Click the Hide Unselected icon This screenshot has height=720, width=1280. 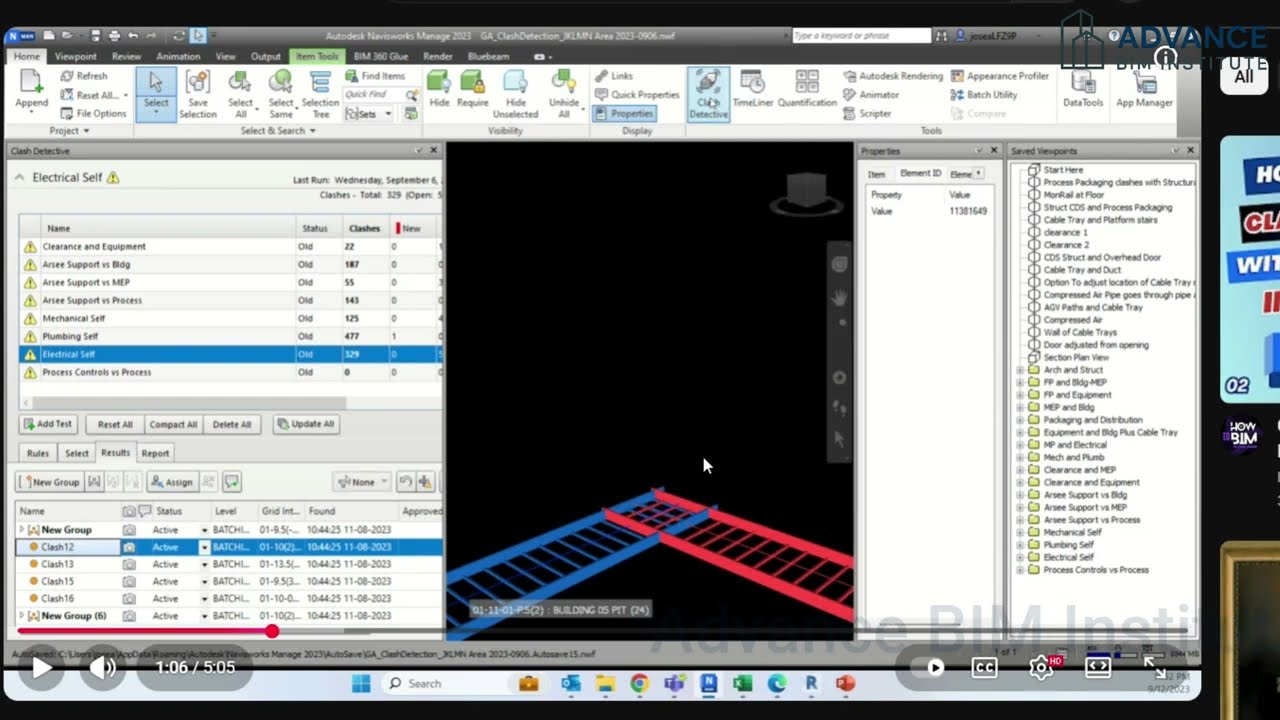click(515, 83)
